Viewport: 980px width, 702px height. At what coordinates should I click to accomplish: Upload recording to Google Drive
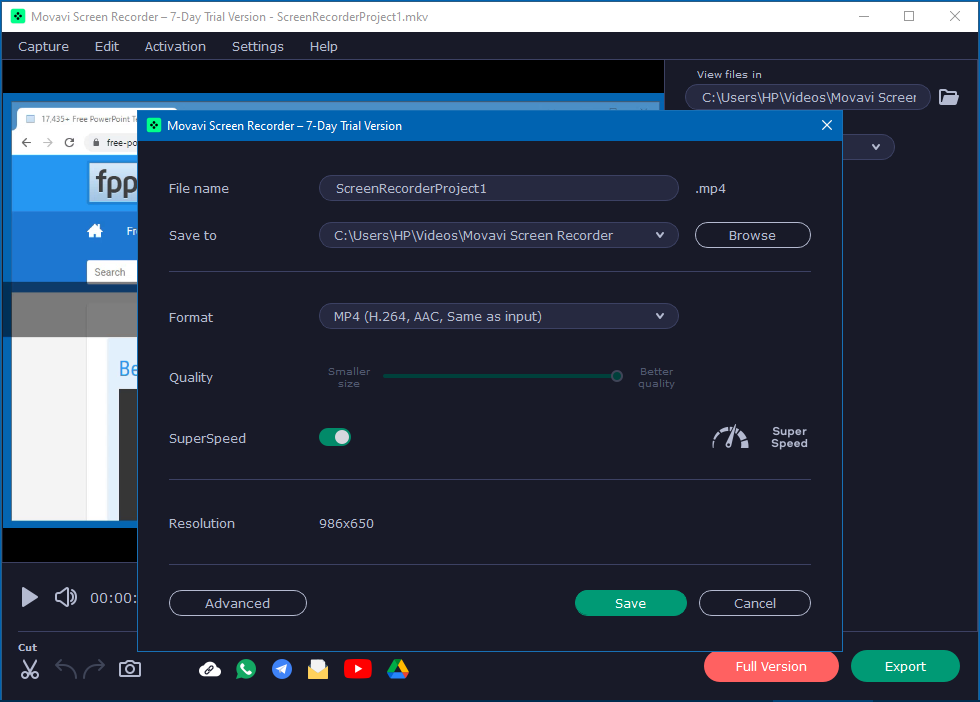coord(398,669)
